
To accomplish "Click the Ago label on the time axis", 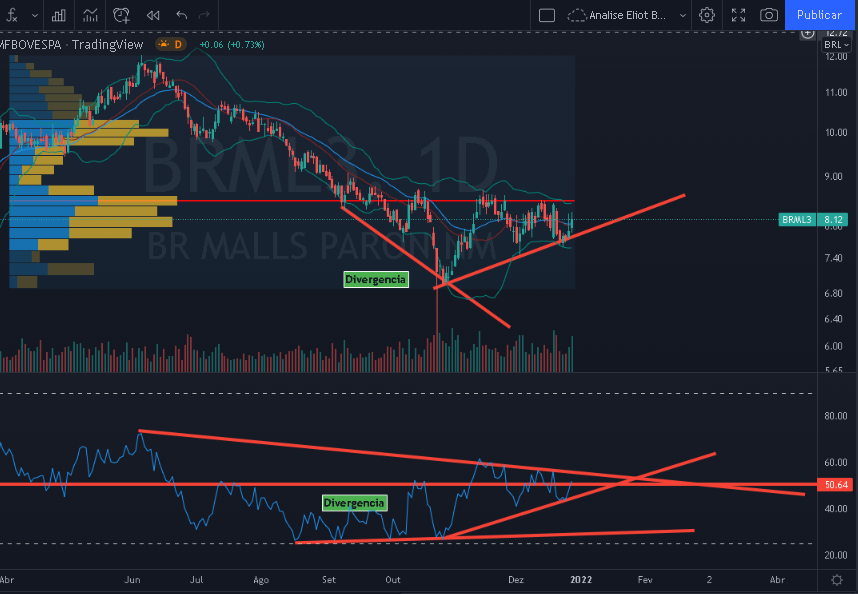I will (x=261, y=580).
